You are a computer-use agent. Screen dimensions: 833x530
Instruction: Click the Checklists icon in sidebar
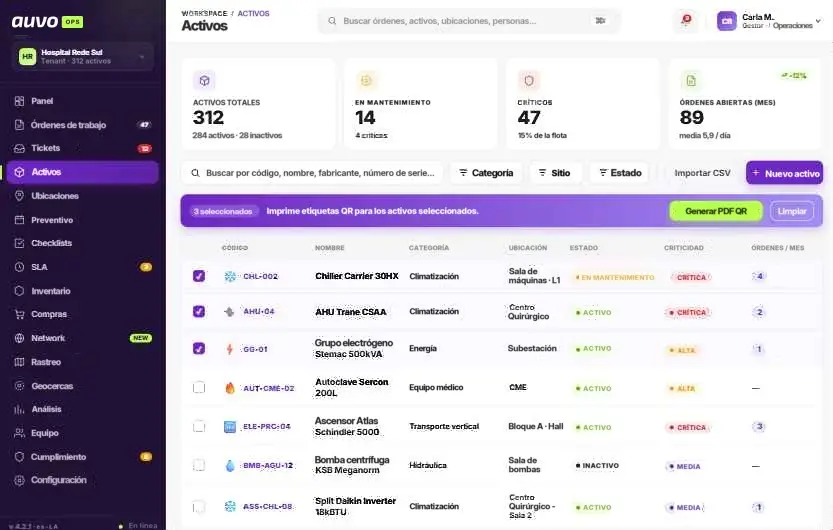pos(20,243)
